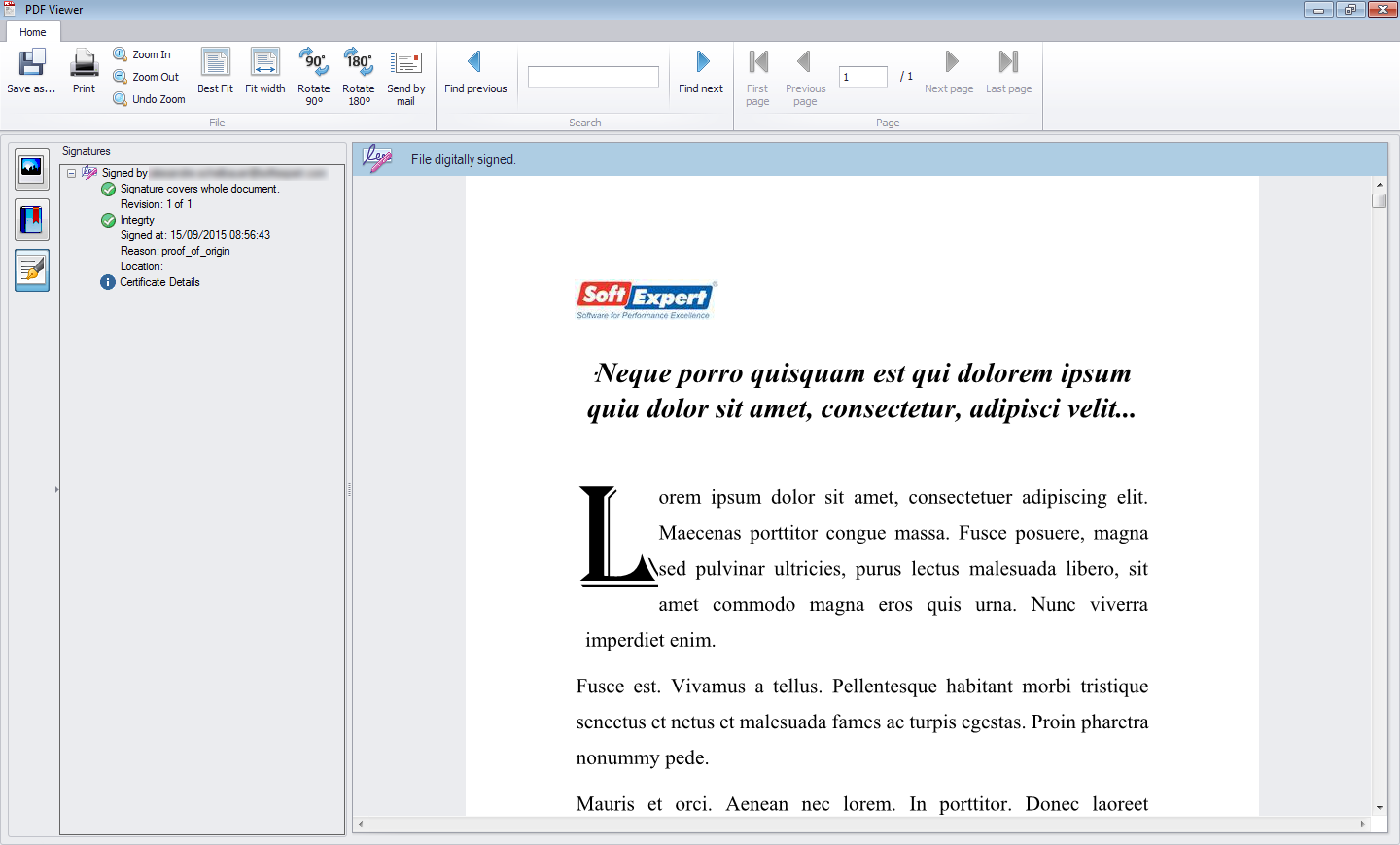Open the bookmarks sidebar panel icon
The height and width of the screenshot is (845, 1400).
[x=32, y=220]
